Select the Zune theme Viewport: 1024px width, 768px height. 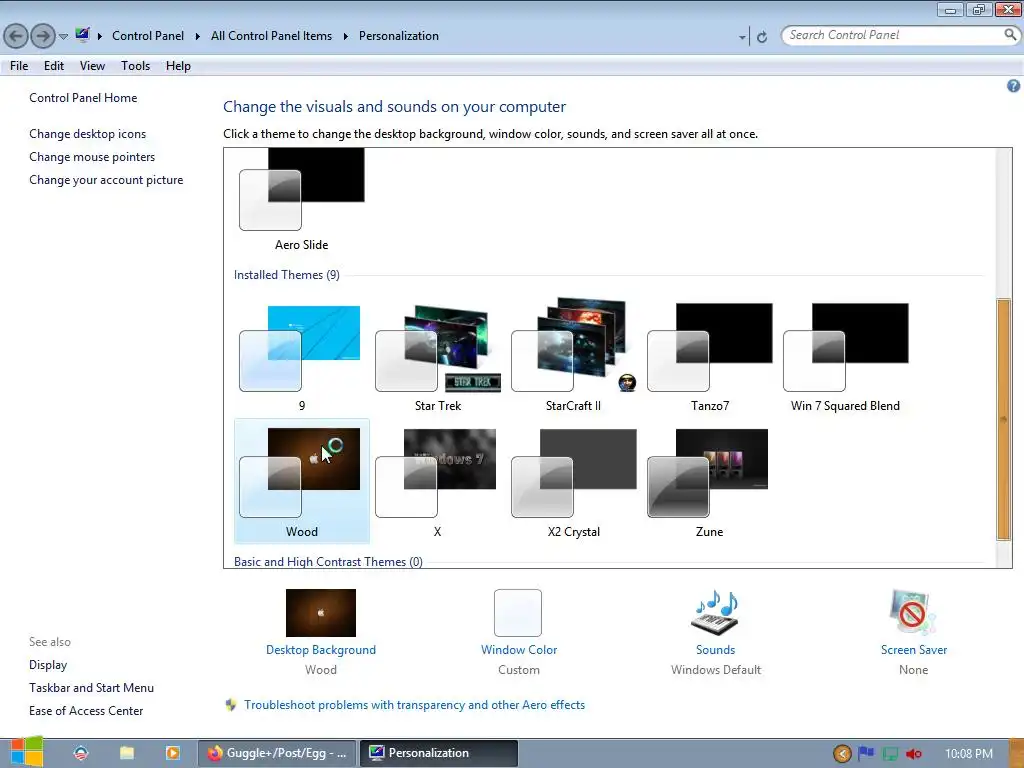709,481
